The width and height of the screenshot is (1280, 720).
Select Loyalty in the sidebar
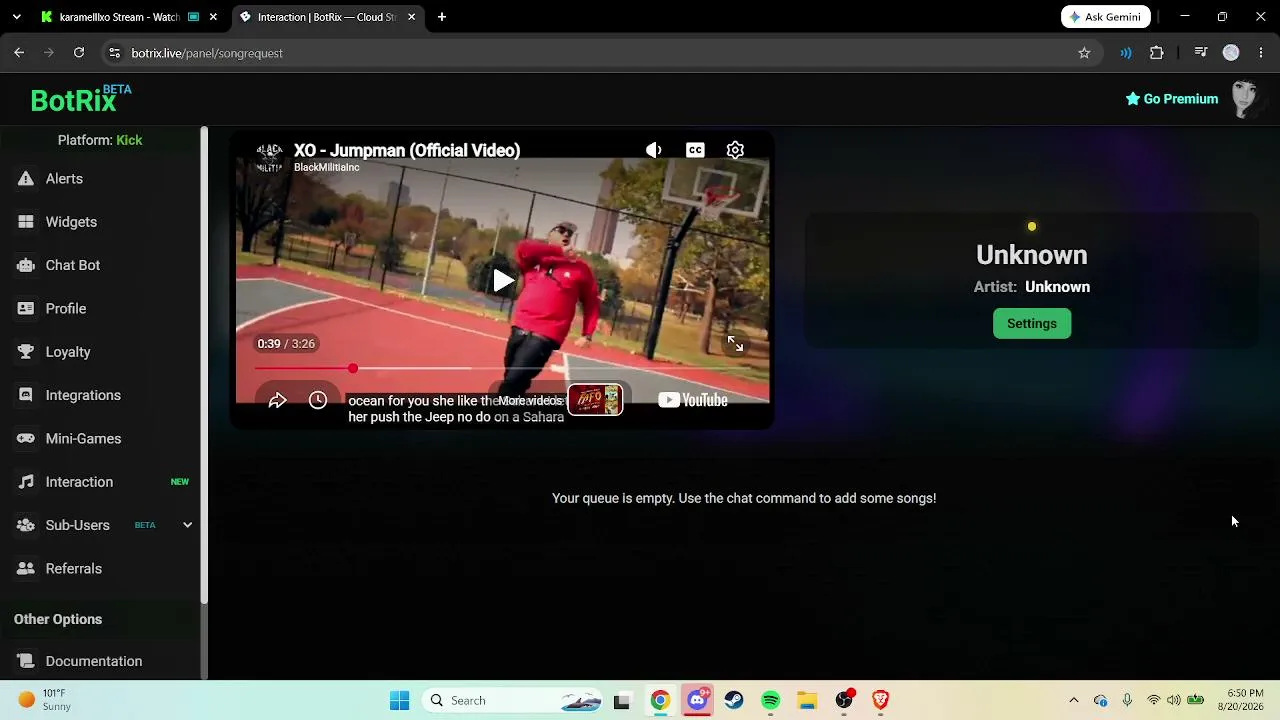tap(68, 352)
